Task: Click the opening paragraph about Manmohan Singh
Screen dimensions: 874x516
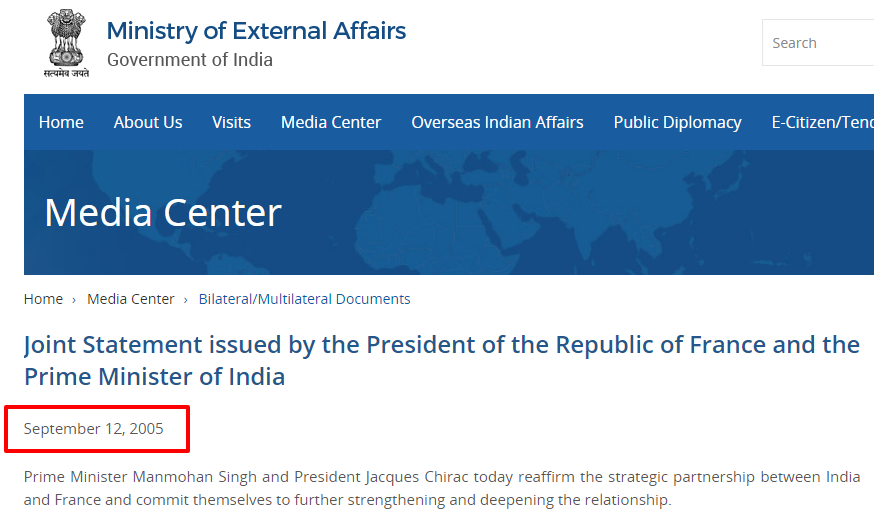Action: point(441,488)
